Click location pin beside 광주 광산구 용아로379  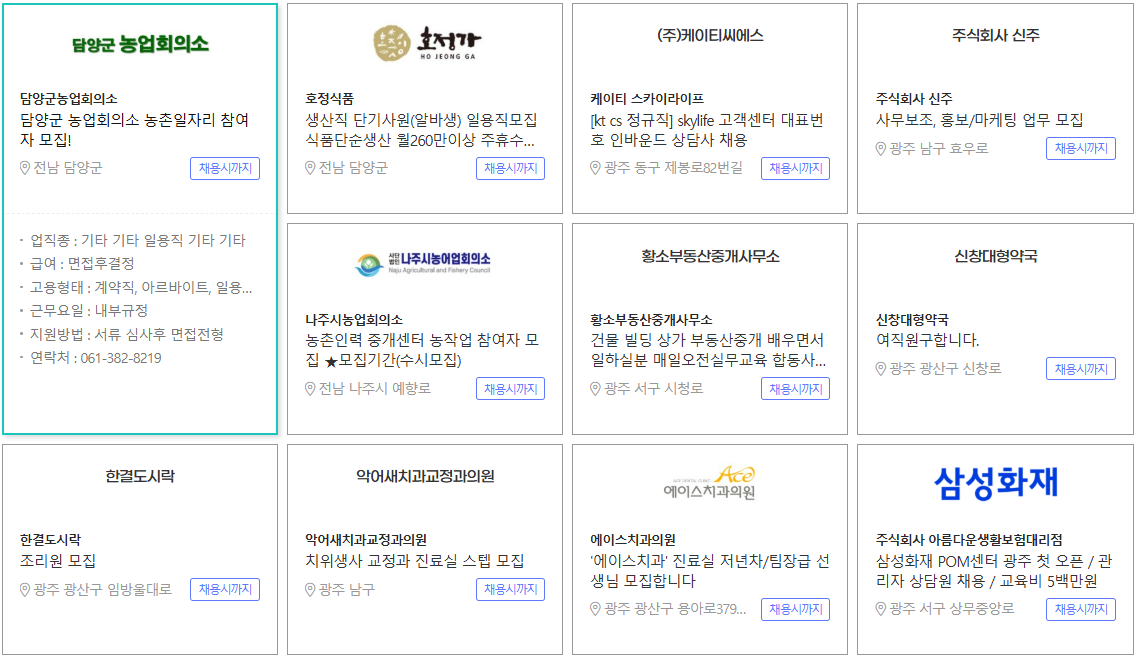pyautogui.click(x=595, y=610)
